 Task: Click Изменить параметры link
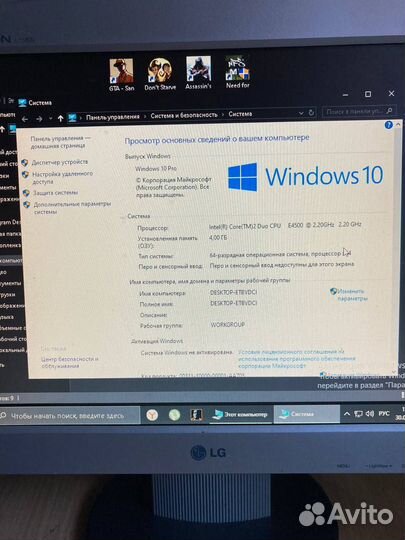coord(352,295)
